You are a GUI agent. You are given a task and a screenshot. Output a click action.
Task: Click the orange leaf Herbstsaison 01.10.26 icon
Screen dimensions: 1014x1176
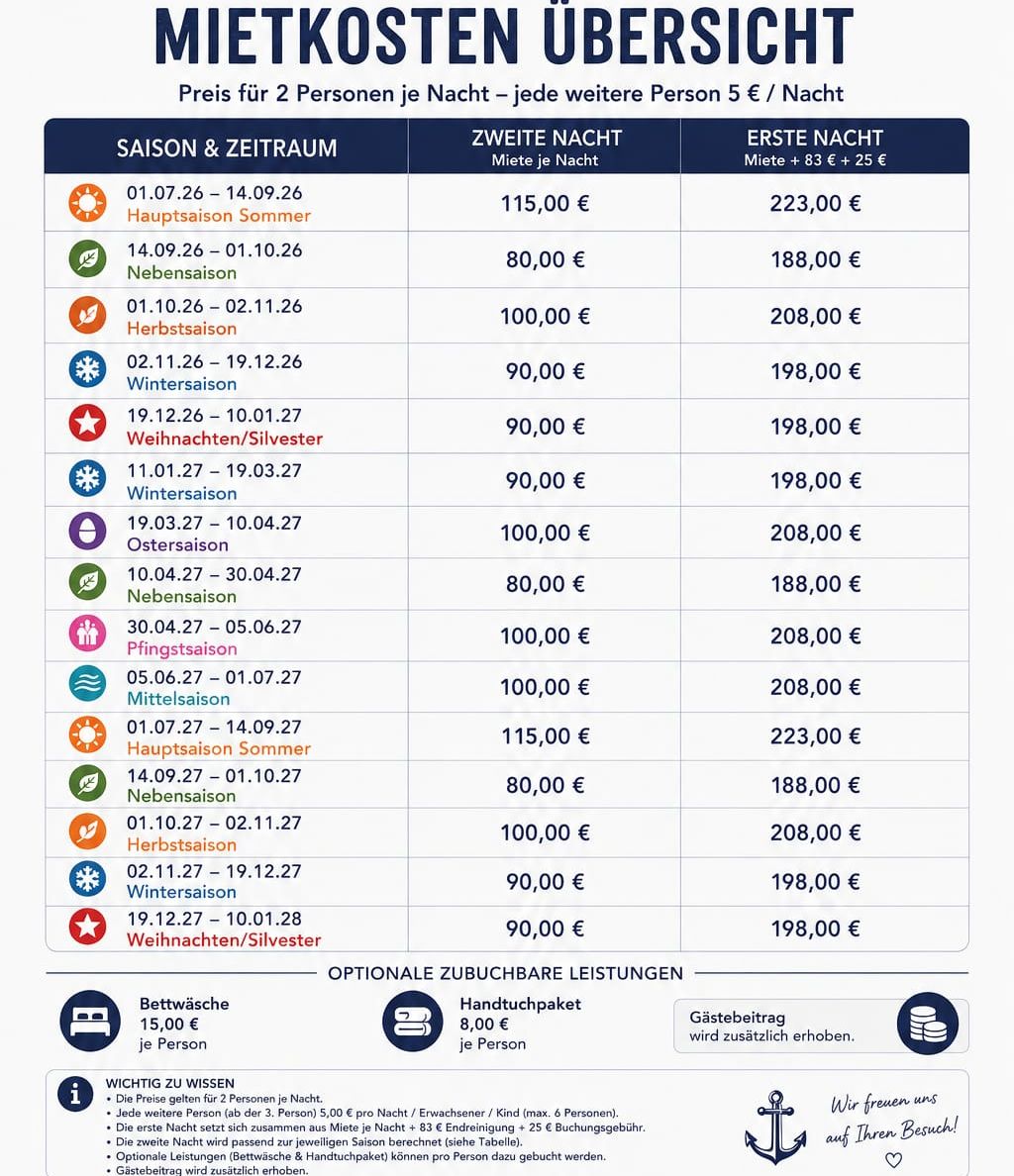(87, 315)
